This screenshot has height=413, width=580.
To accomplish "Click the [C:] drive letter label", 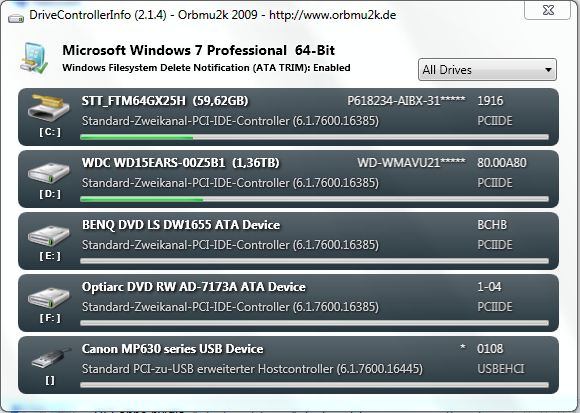I will point(50,132).
